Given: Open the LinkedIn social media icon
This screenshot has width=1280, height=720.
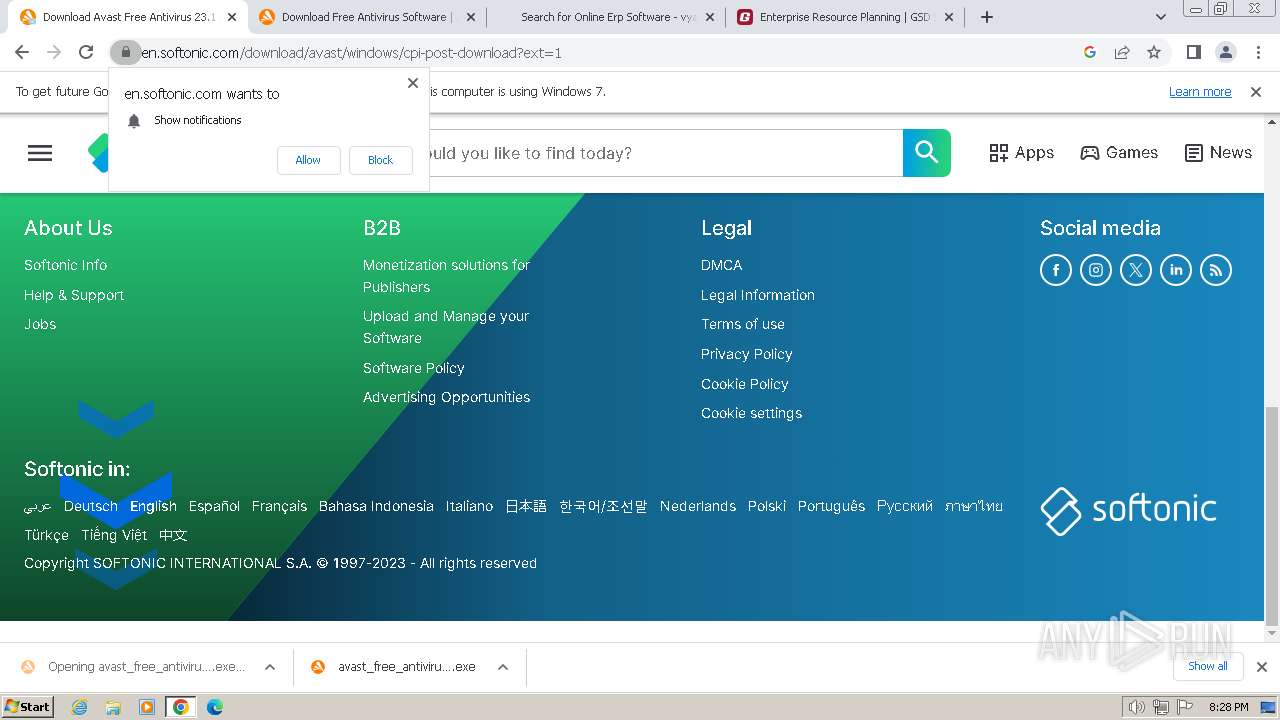Looking at the screenshot, I should 1176,270.
